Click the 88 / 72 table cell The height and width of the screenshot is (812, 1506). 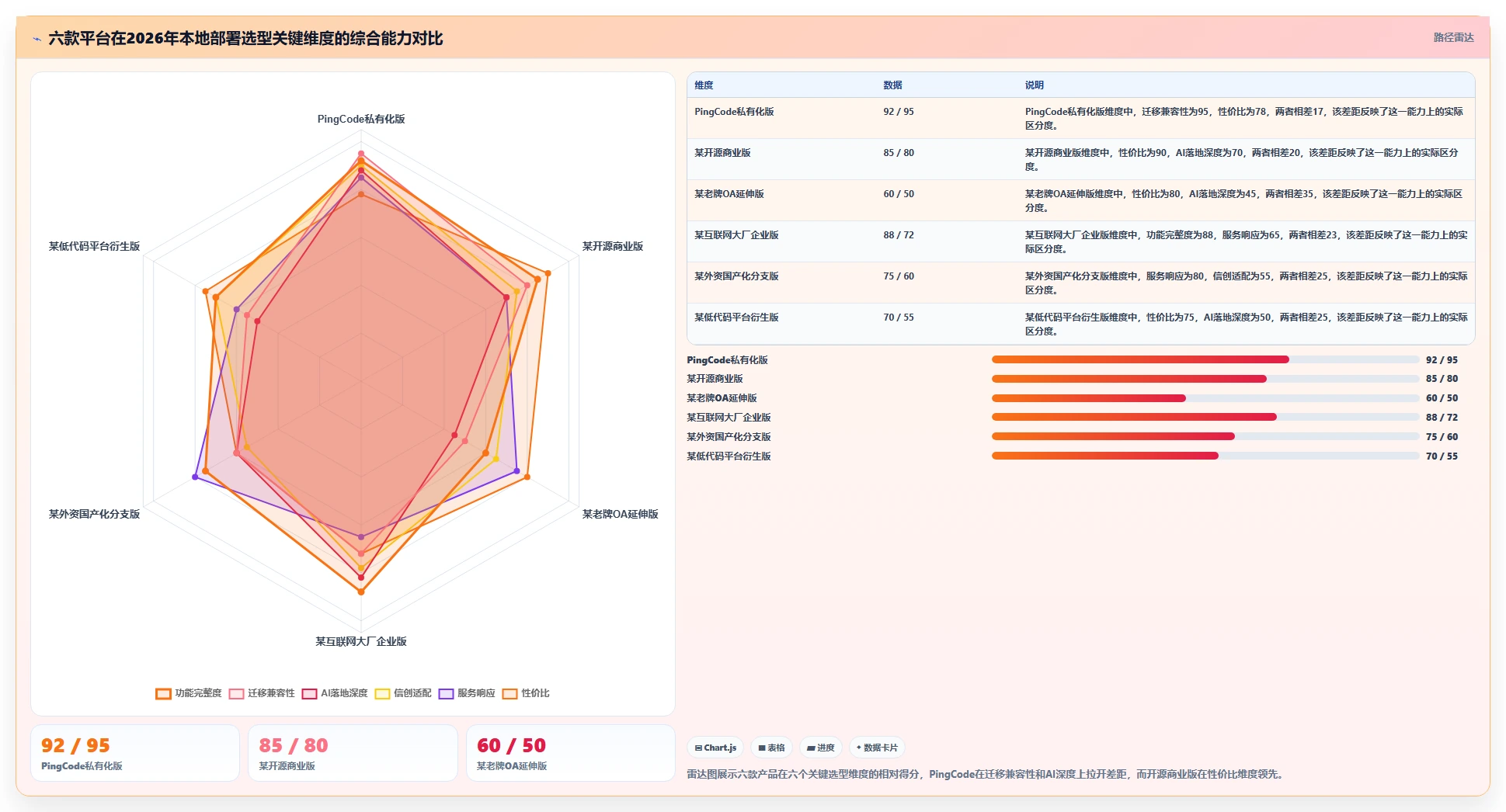coord(899,235)
